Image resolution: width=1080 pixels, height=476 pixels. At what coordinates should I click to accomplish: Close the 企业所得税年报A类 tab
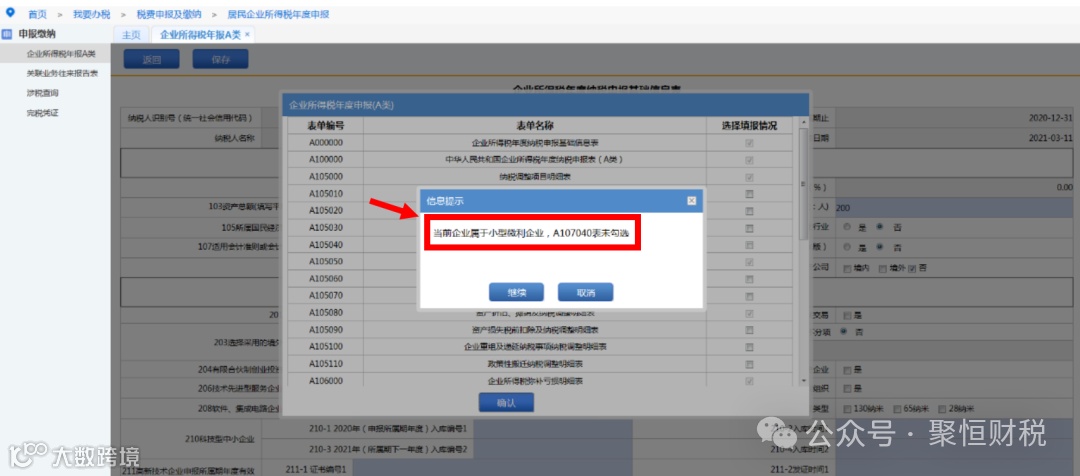coord(247,34)
